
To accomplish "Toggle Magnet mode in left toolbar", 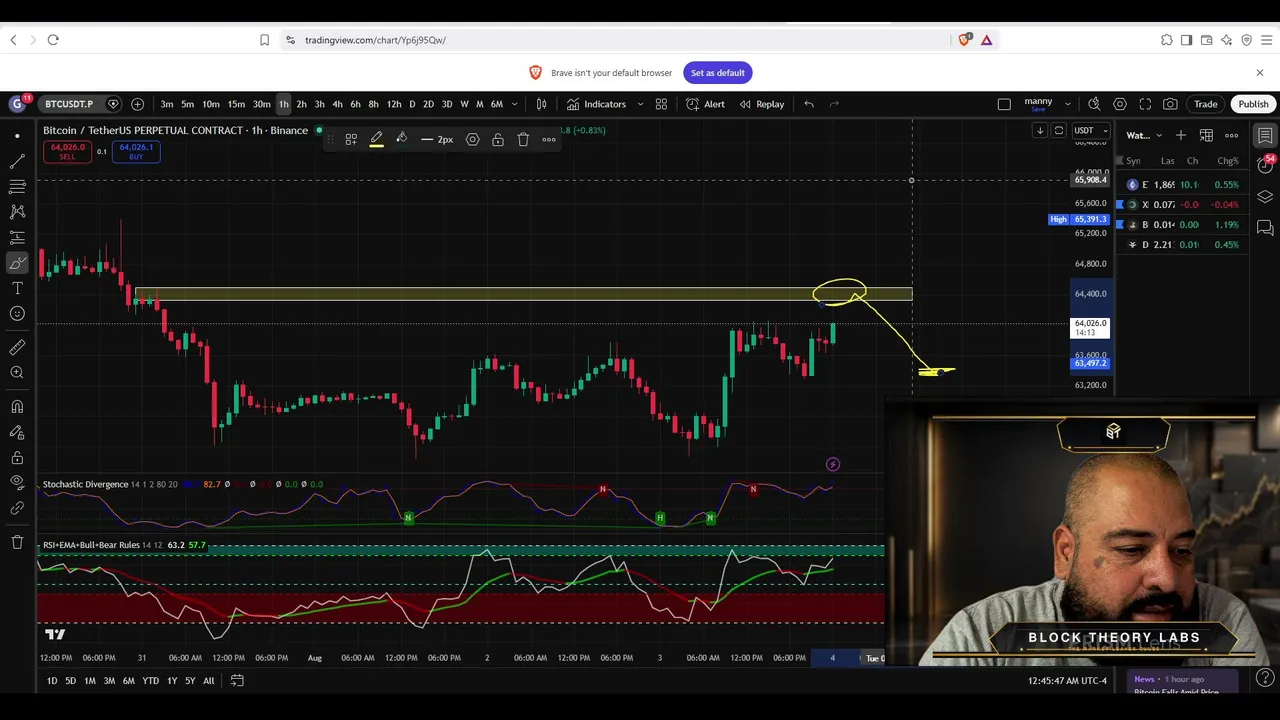I will point(17,407).
